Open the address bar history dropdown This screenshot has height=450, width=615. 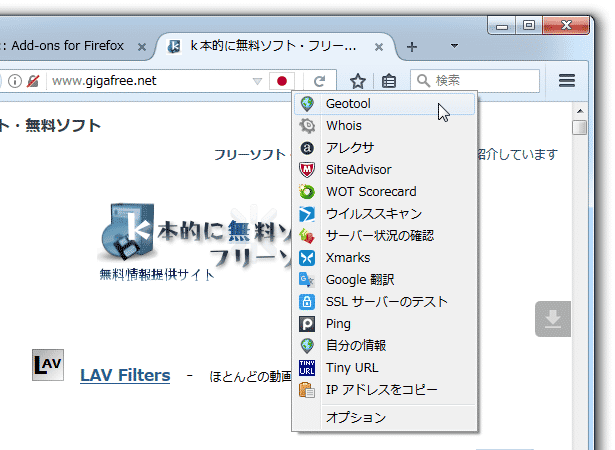(257, 81)
